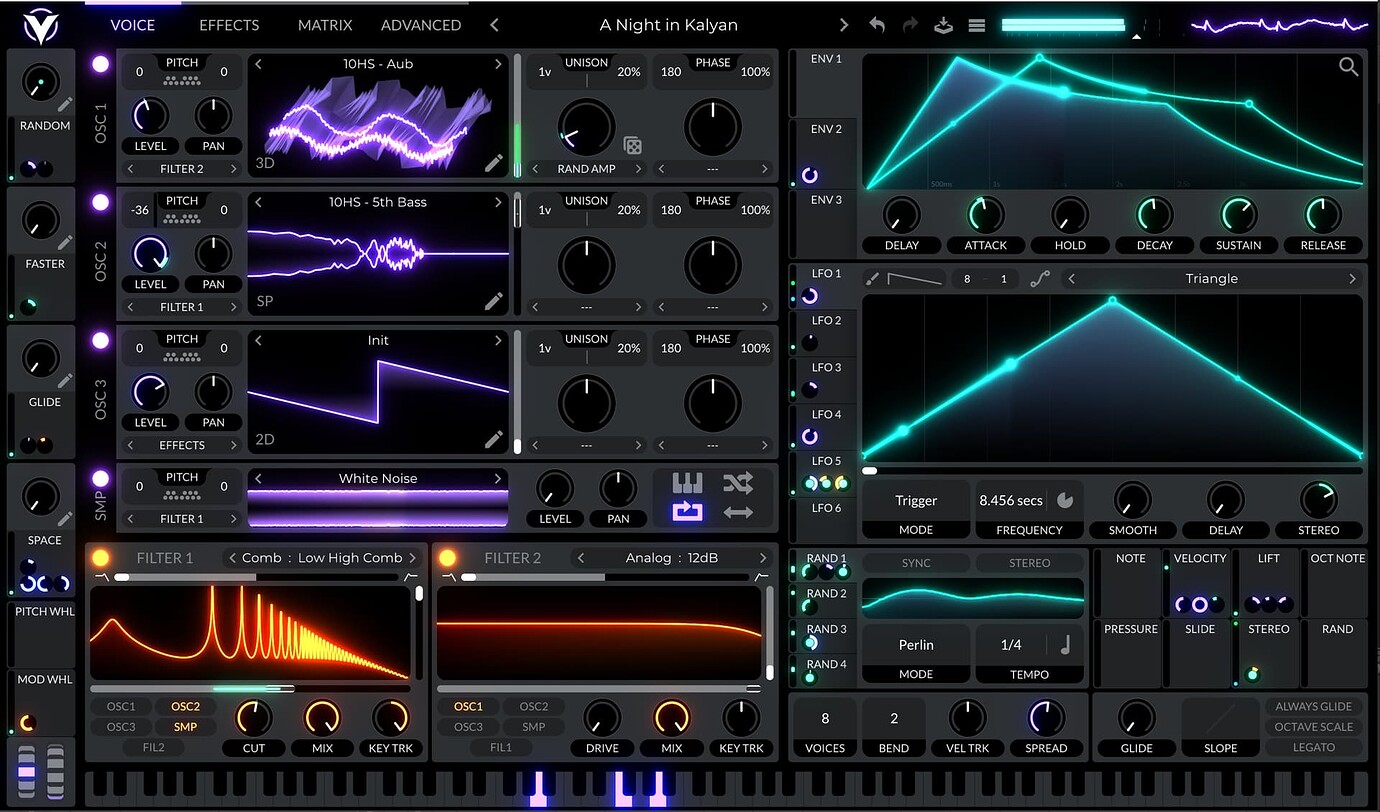Open the hamburger menu icon
Screen dimensions: 1380x812
click(x=977, y=25)
